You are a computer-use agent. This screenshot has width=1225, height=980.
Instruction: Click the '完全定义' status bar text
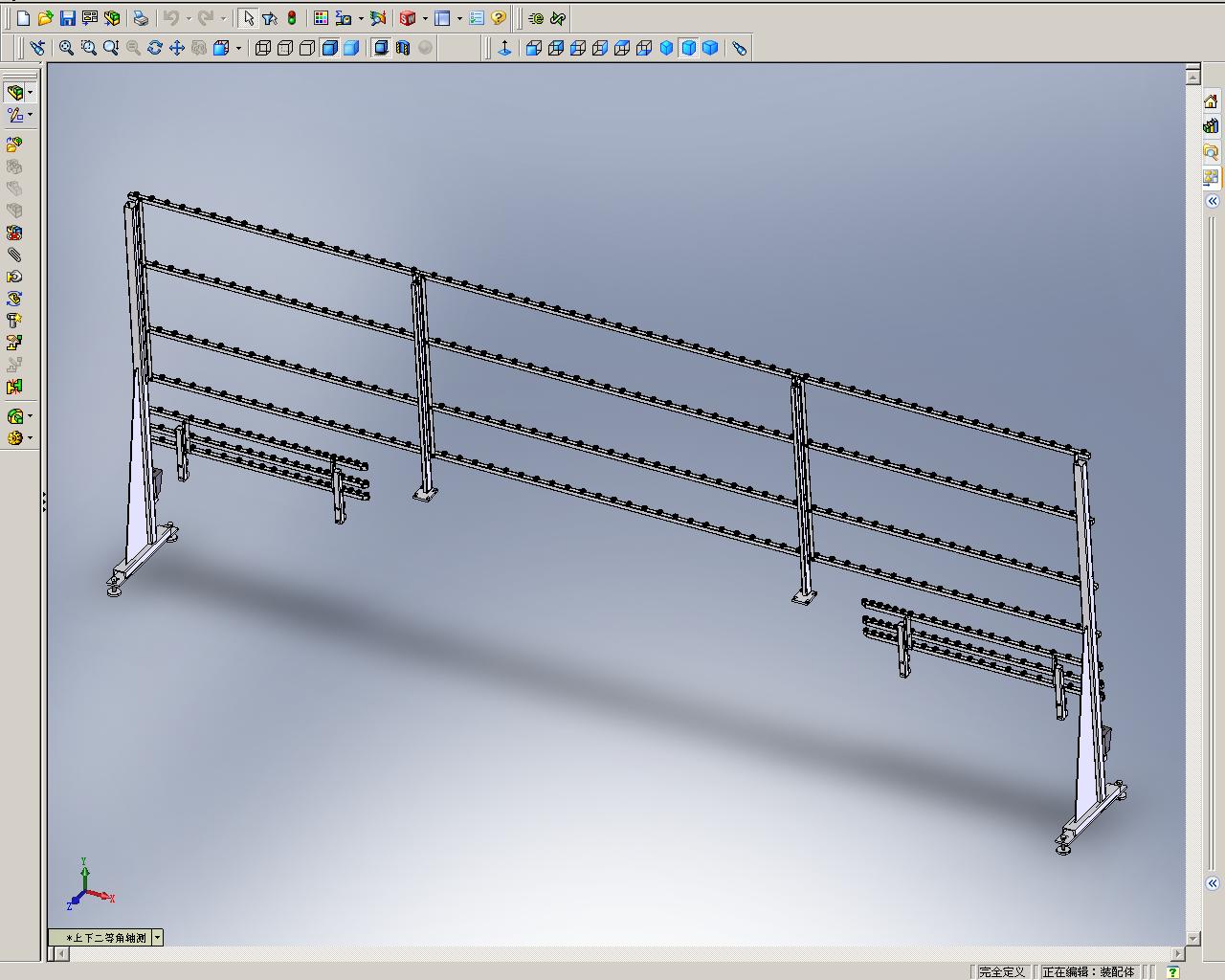[1002, 972]
